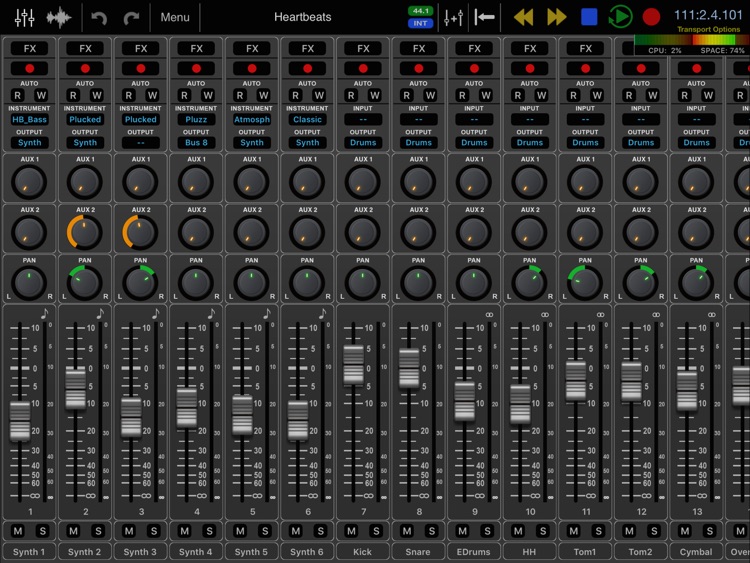Solo the Snare channel
Screen dimensions: 750x563
(x=431, y=530)
